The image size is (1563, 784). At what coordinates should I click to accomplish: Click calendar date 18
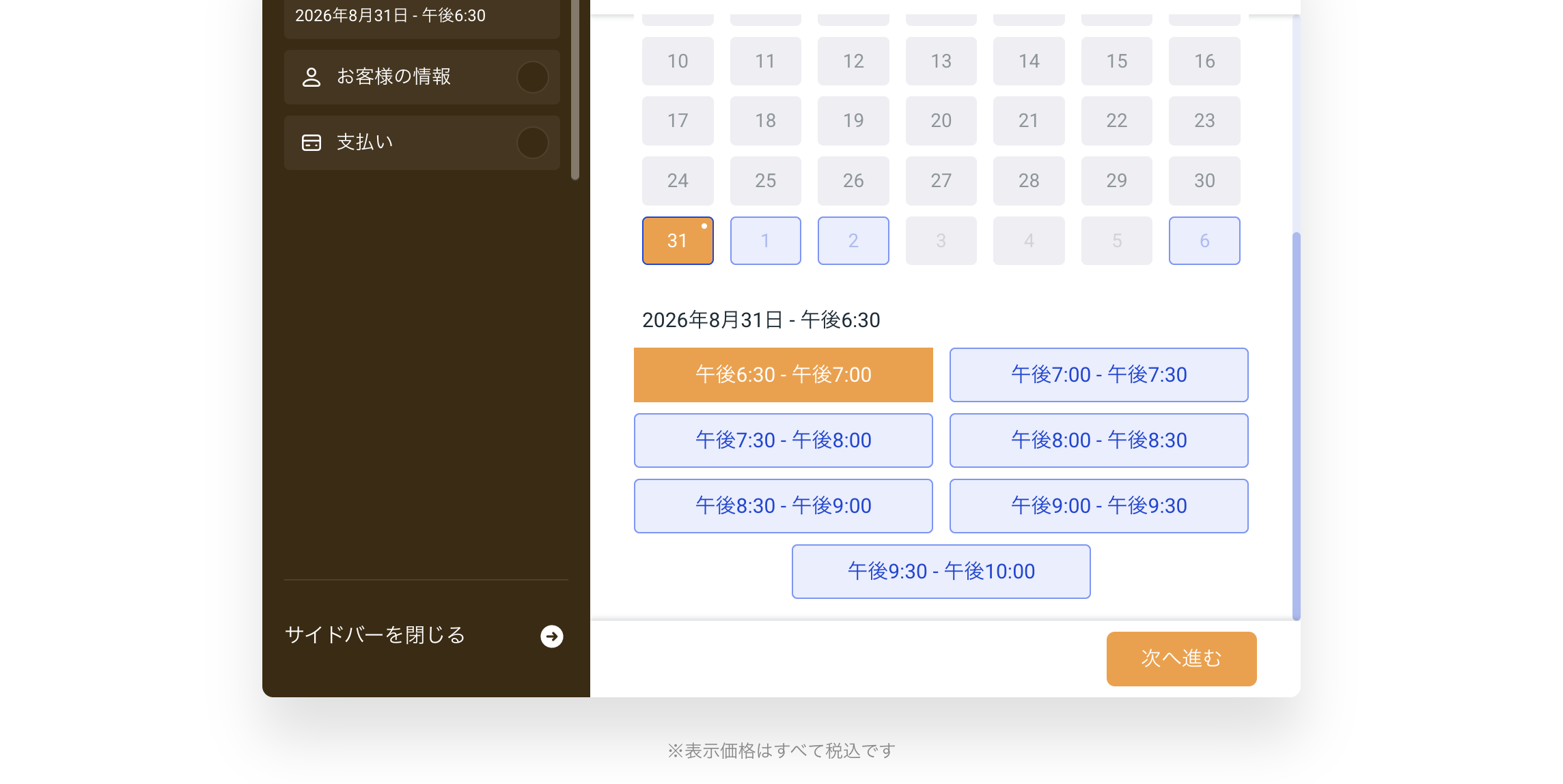tap(766, 121)
